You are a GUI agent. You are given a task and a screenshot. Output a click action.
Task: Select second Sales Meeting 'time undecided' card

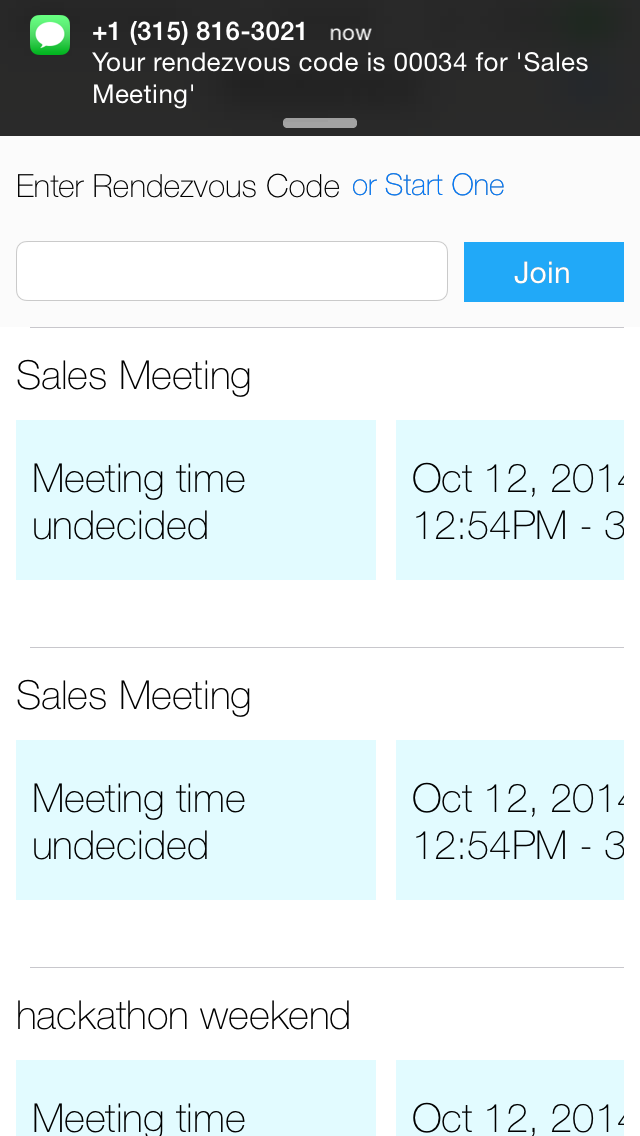tap(196, 820)
